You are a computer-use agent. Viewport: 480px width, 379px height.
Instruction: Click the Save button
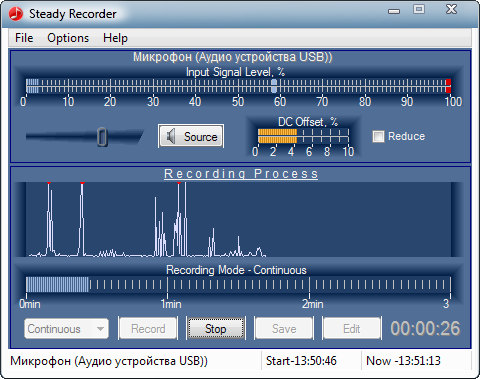click(284, 329)
